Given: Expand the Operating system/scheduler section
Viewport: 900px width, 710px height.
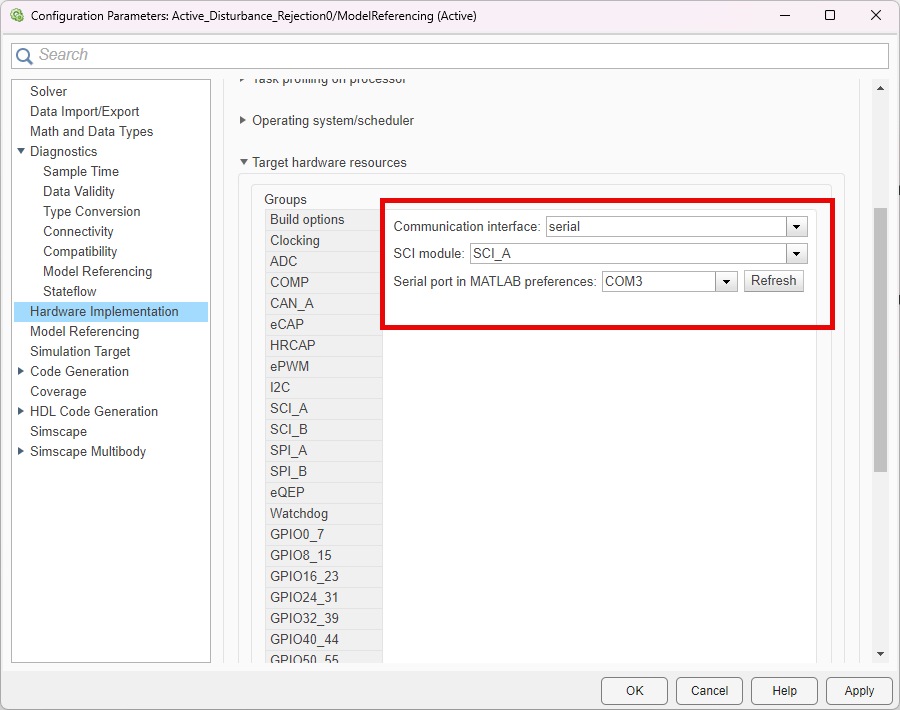Looking at the screenshot, I should [243, 121].
